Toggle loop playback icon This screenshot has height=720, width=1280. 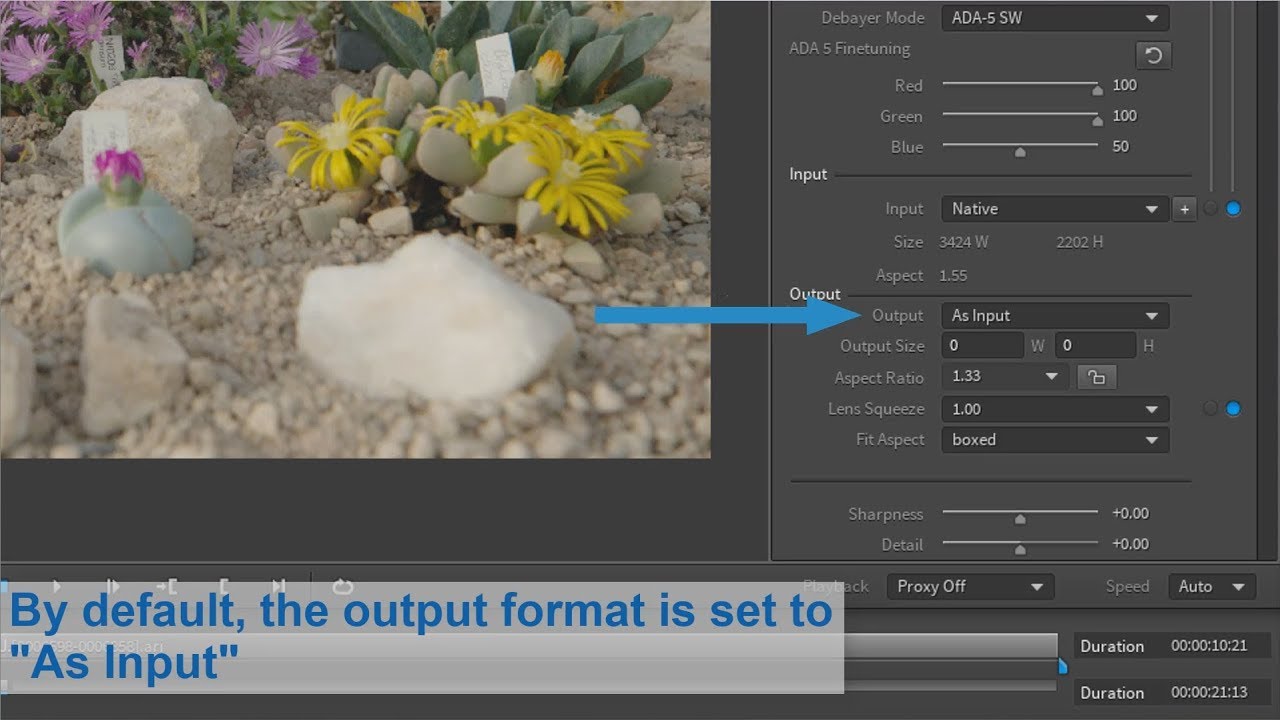343,586
